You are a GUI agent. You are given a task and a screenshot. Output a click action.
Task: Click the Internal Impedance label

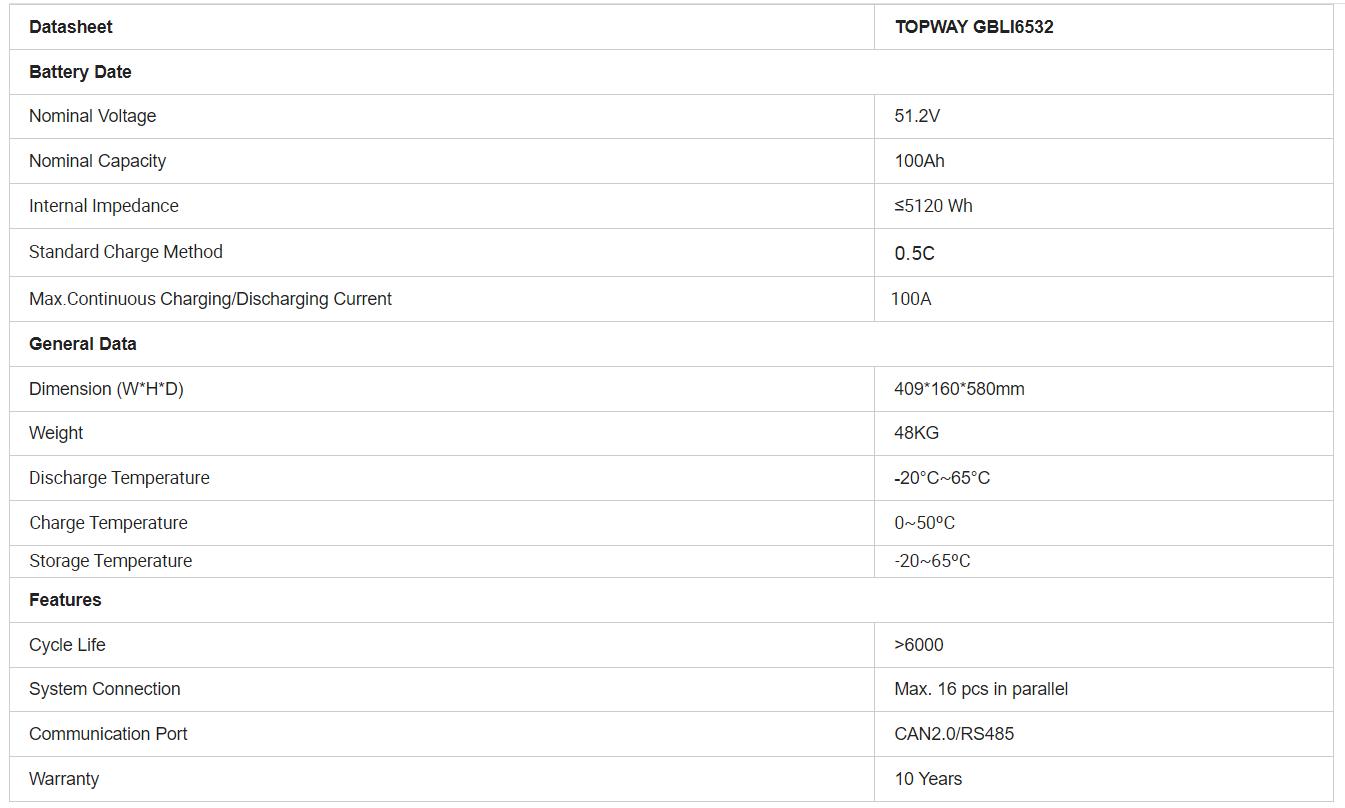[x=103, y=206]
